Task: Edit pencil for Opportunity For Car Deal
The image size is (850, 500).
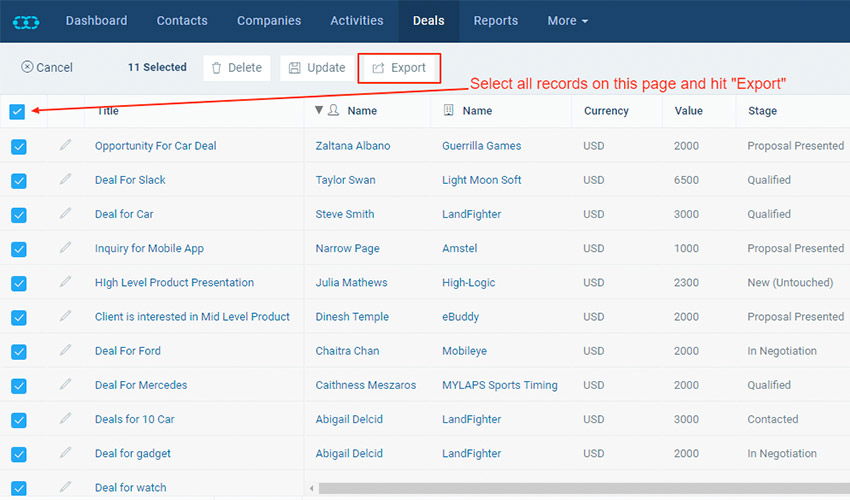Action: click(65, 145)
